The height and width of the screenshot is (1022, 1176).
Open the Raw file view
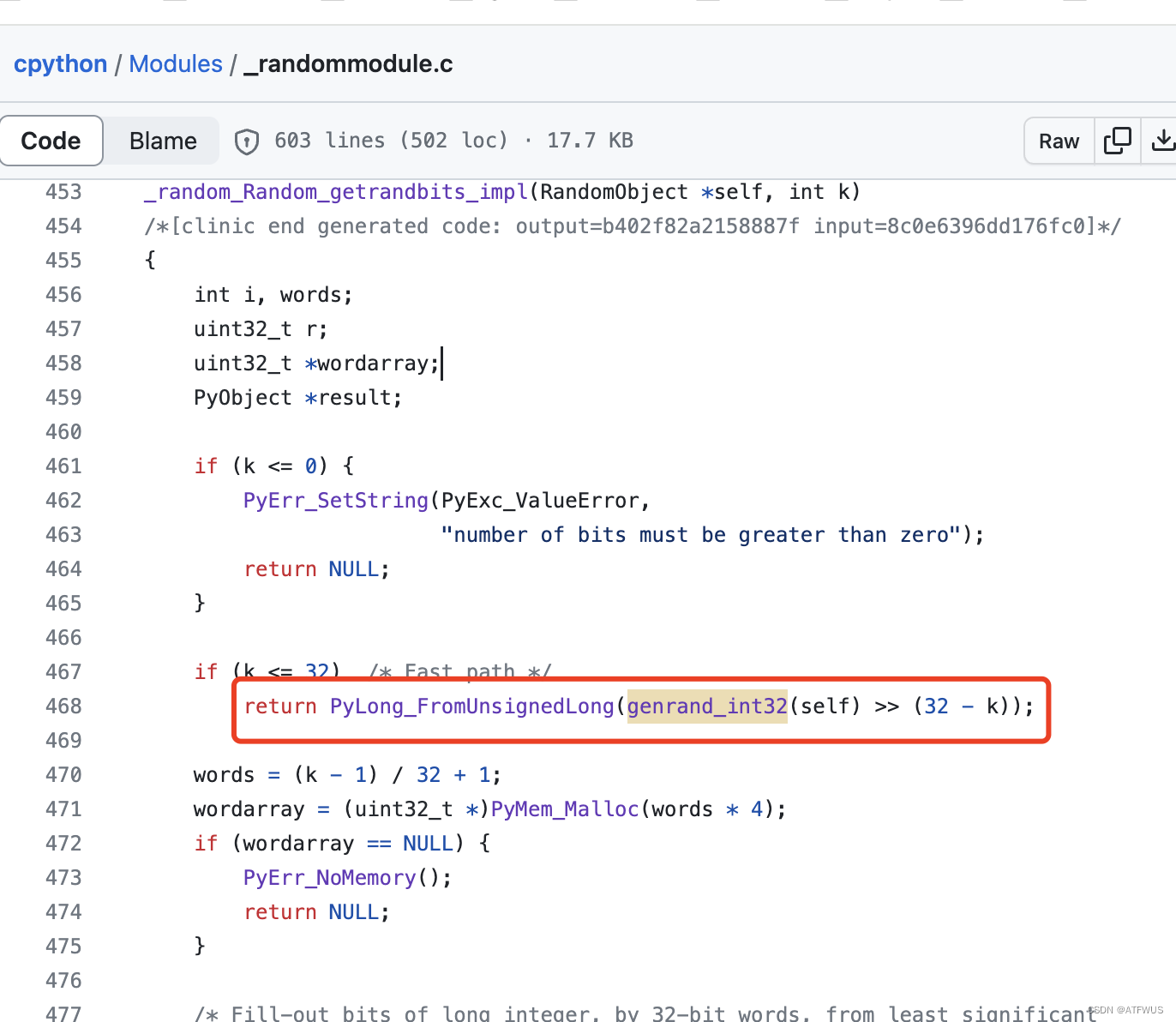pos(1059,141)
